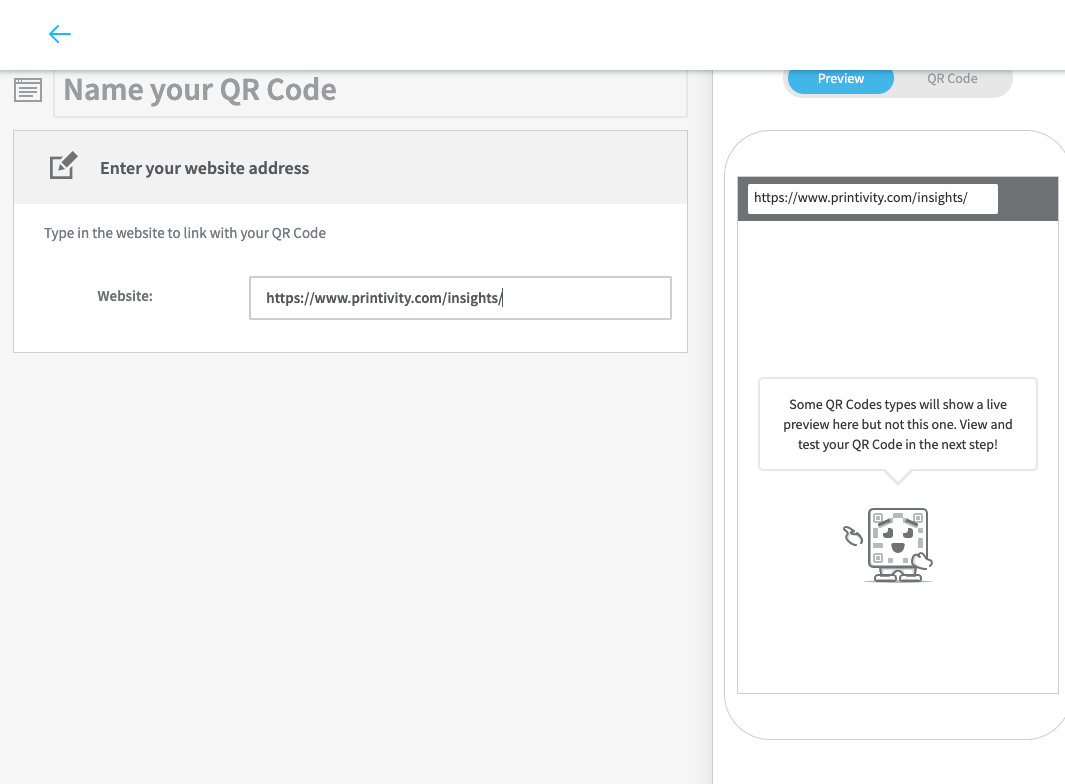Focus the Name your QR Code field
Screen dimensions: 1065x784
coord(370,93)
